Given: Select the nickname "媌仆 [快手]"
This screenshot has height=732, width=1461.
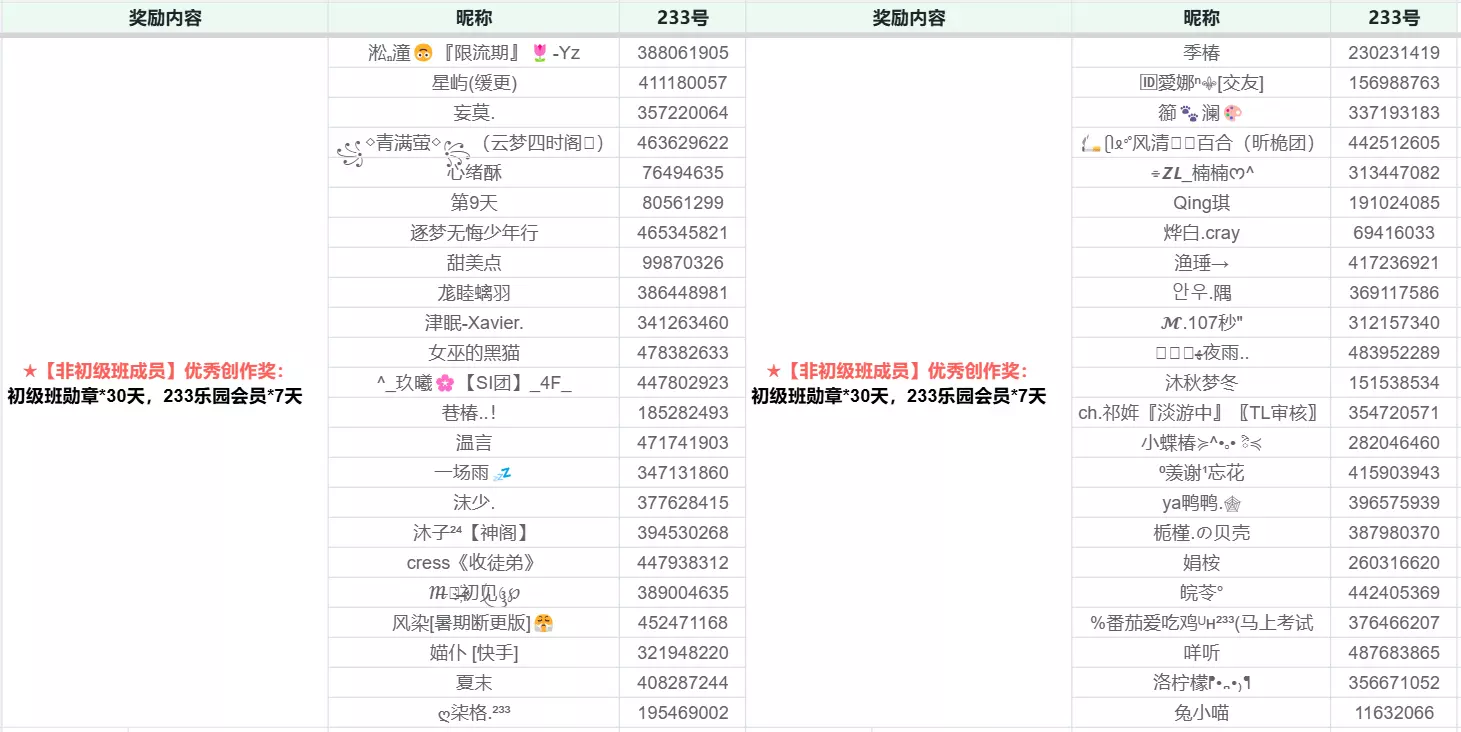Looking at the screenshot, I should pos(474,653).
